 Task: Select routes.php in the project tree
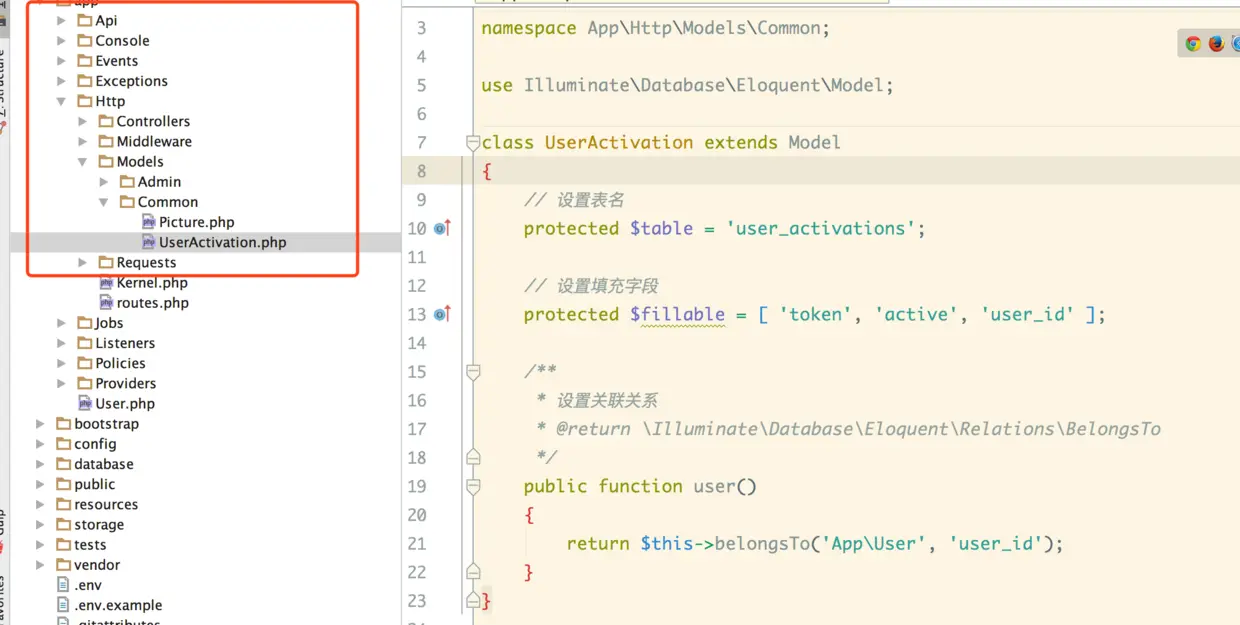[152, 303]
